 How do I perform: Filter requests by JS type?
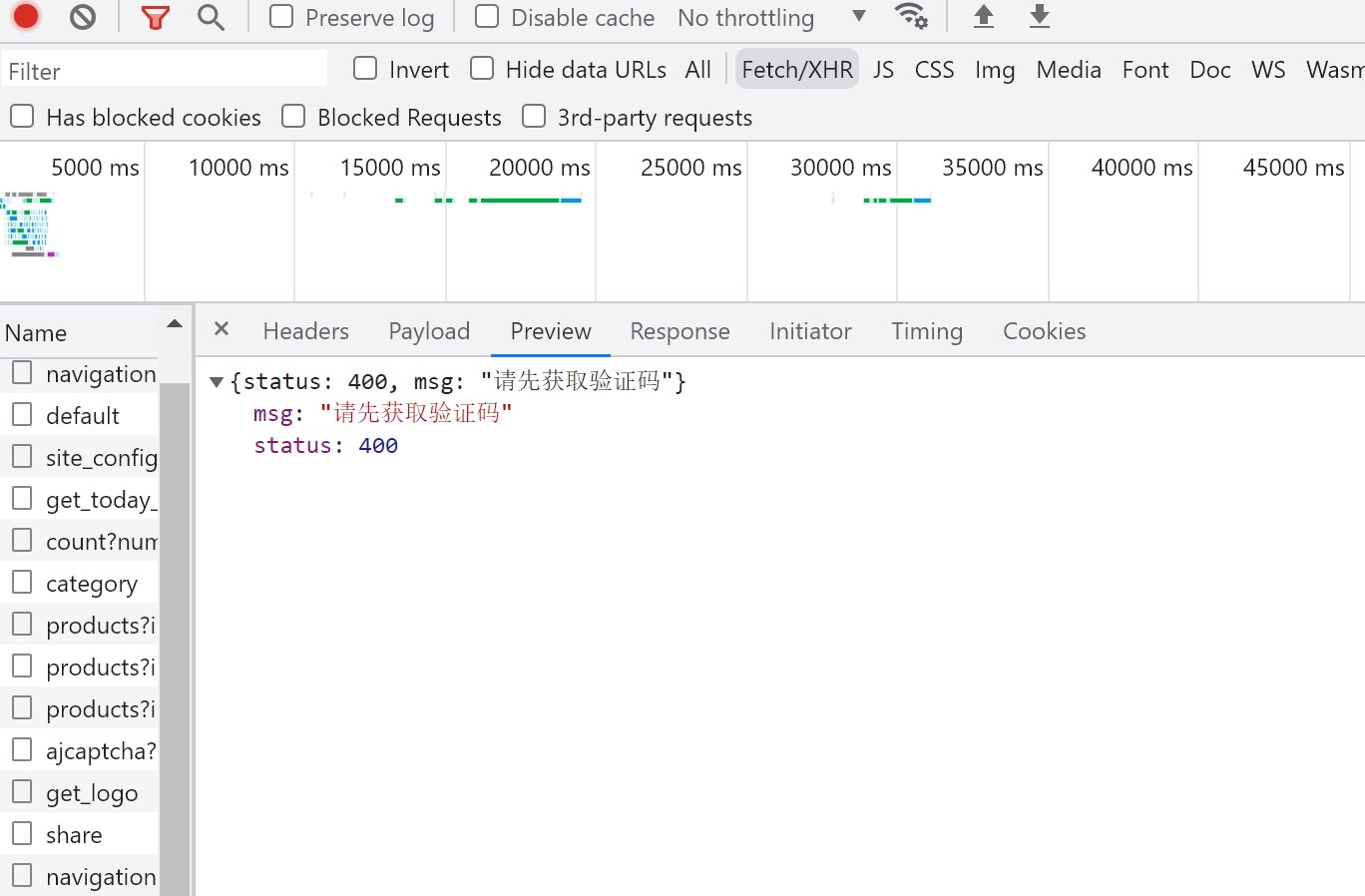[x=883, y=70]
